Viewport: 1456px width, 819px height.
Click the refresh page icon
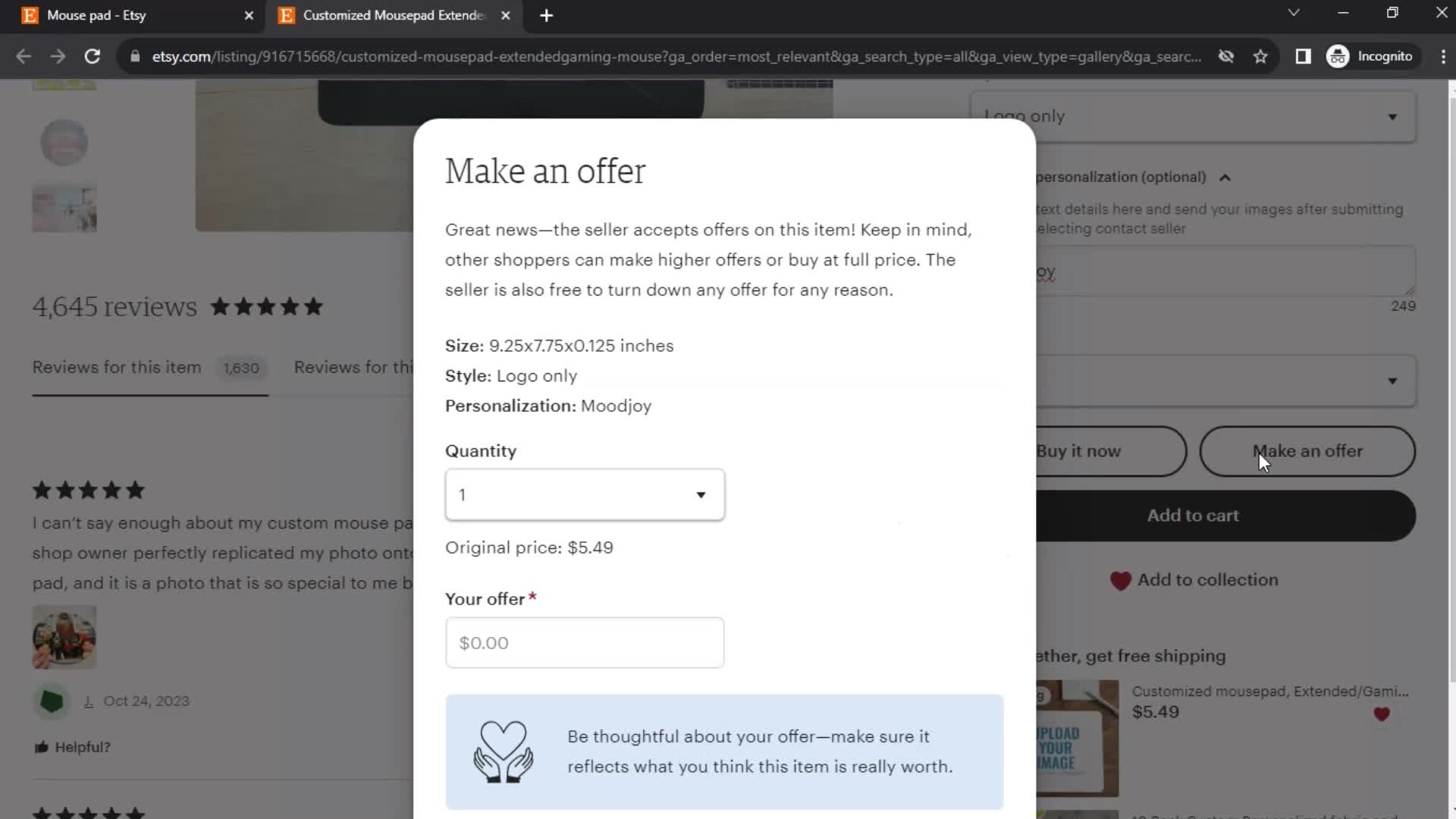tap(91, 56)
